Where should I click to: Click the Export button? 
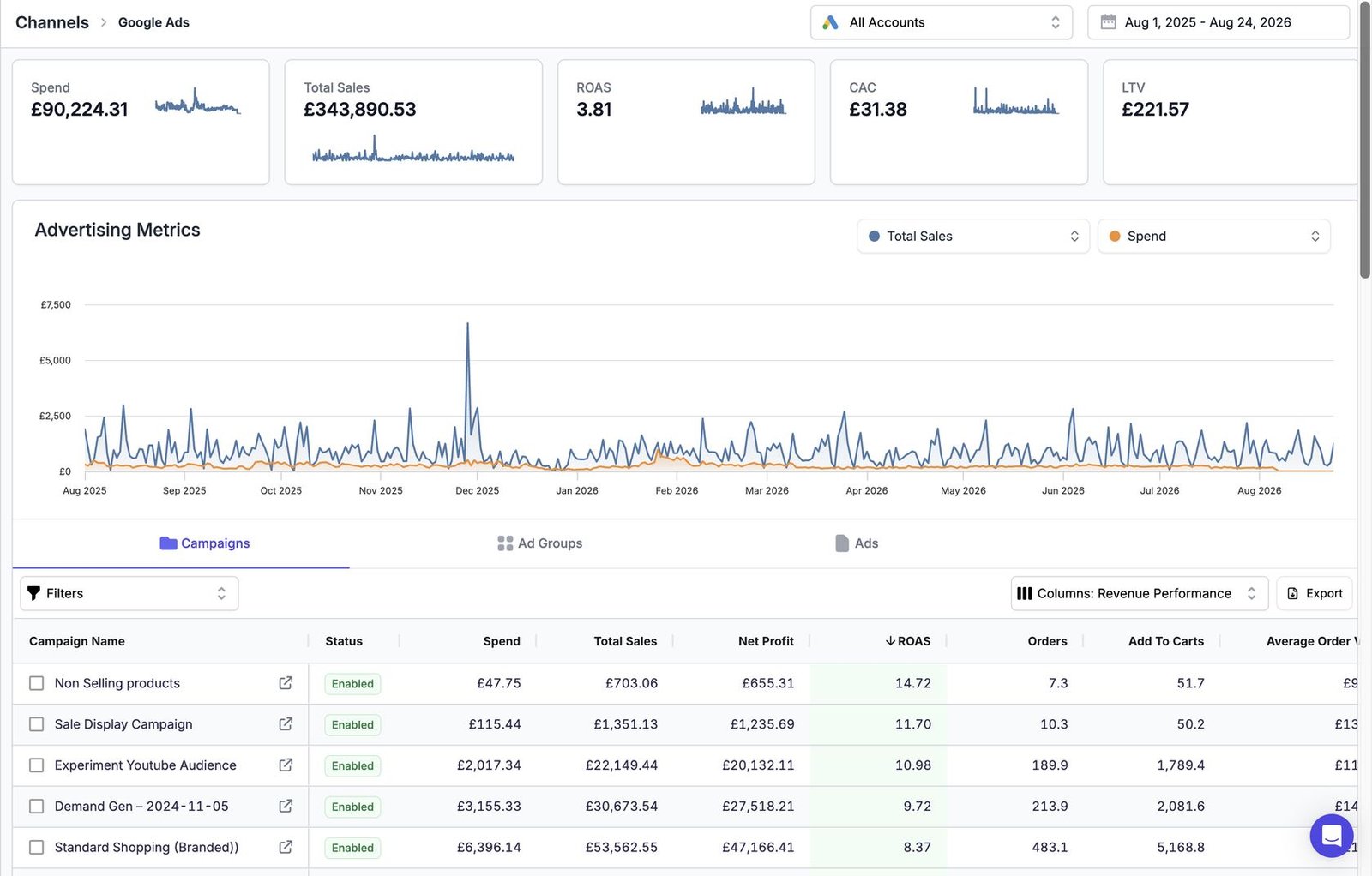(x=1315, y=593)
